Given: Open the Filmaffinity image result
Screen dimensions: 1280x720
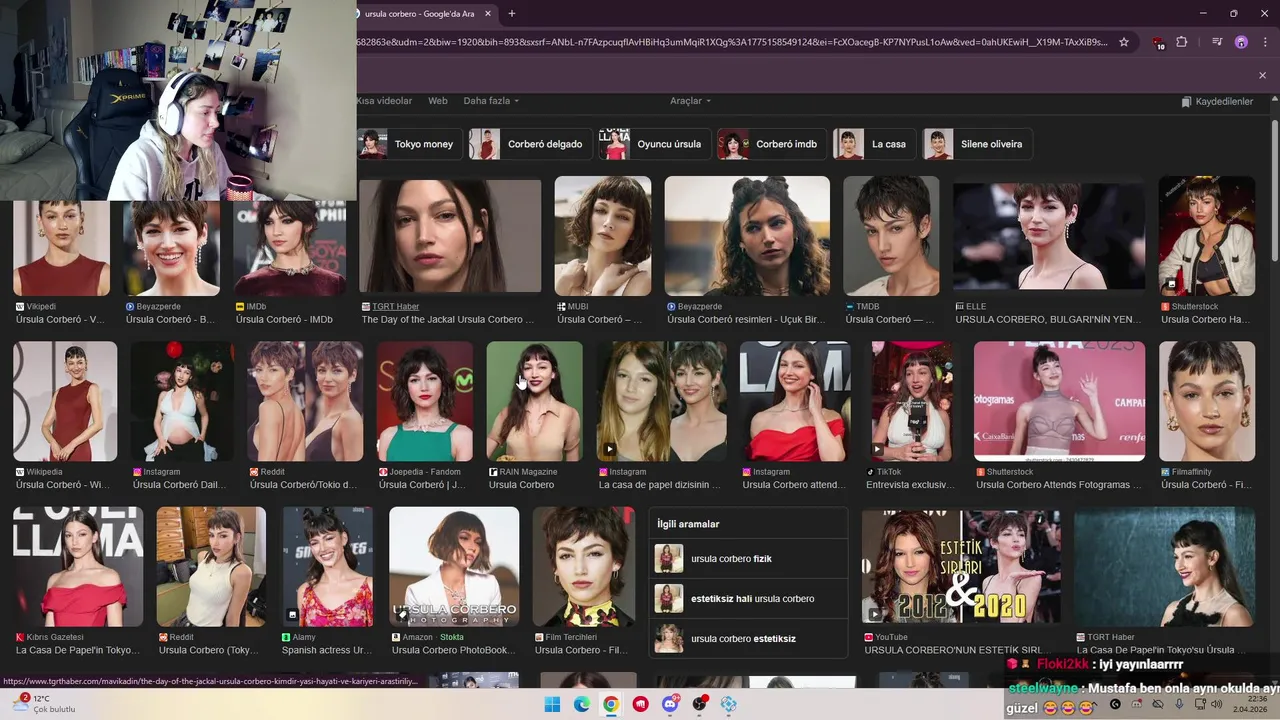Looking at the screenshot, I should click(x=1207, y=401).
